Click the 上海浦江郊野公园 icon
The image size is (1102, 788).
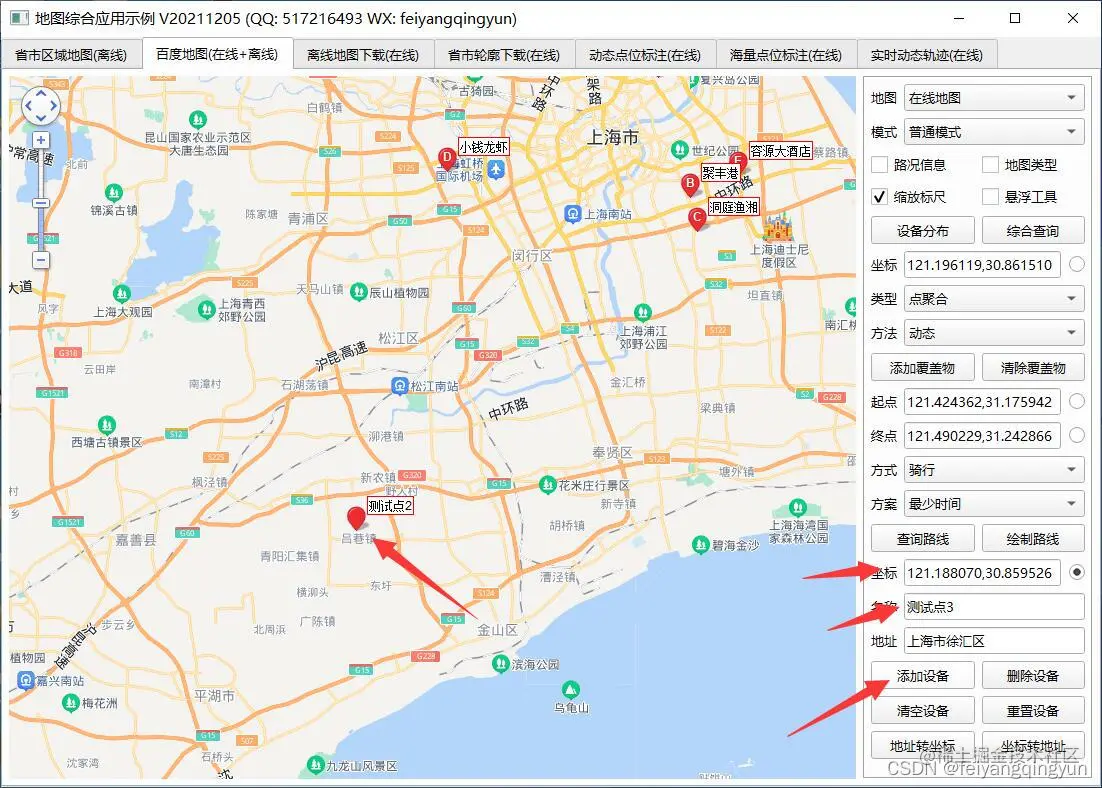(x=642, y=312)
